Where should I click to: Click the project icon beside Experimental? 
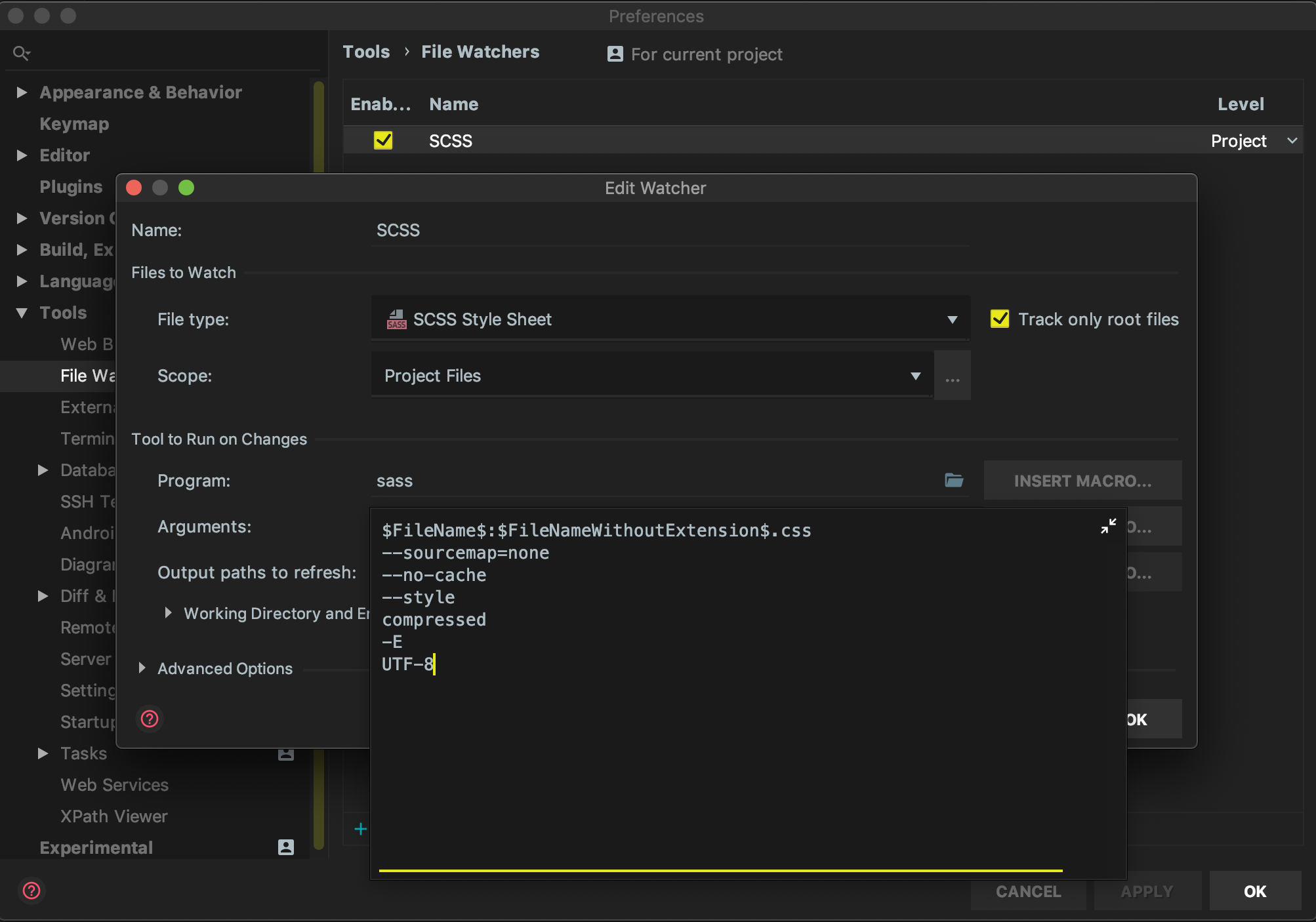[286, 847]
